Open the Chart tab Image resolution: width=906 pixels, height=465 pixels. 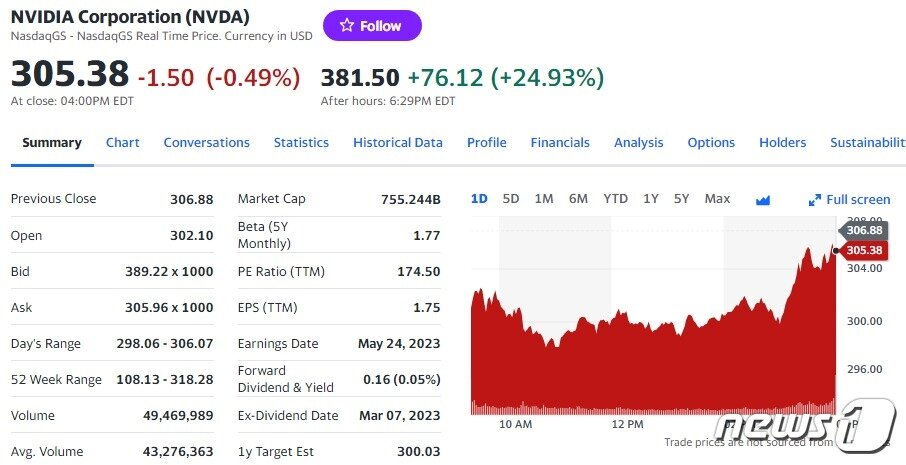click(x=123, y=143)
